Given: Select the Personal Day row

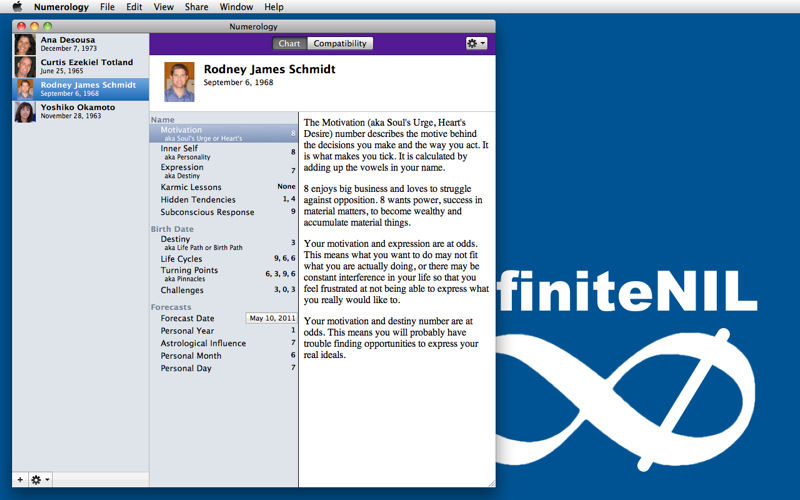Looking at the screenshot, I should 223,368.
